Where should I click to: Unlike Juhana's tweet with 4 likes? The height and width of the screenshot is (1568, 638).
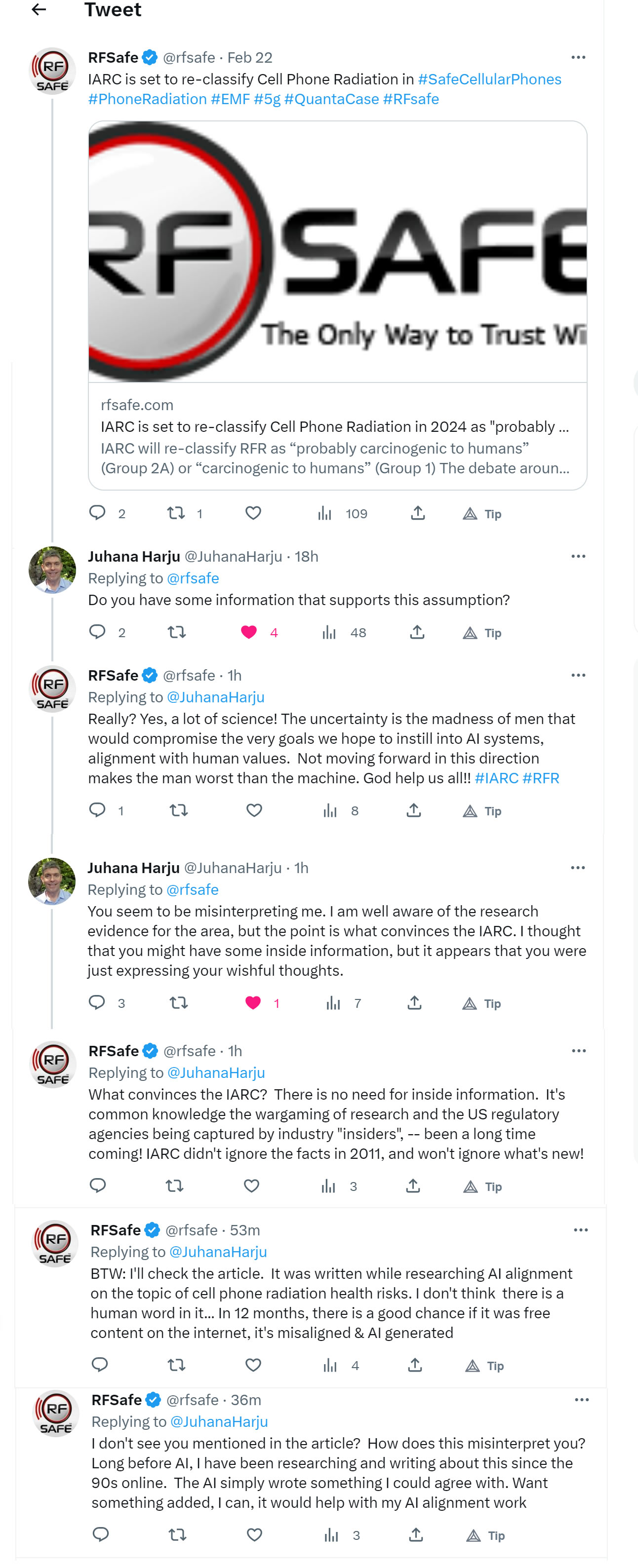click(x=249, y=632)
